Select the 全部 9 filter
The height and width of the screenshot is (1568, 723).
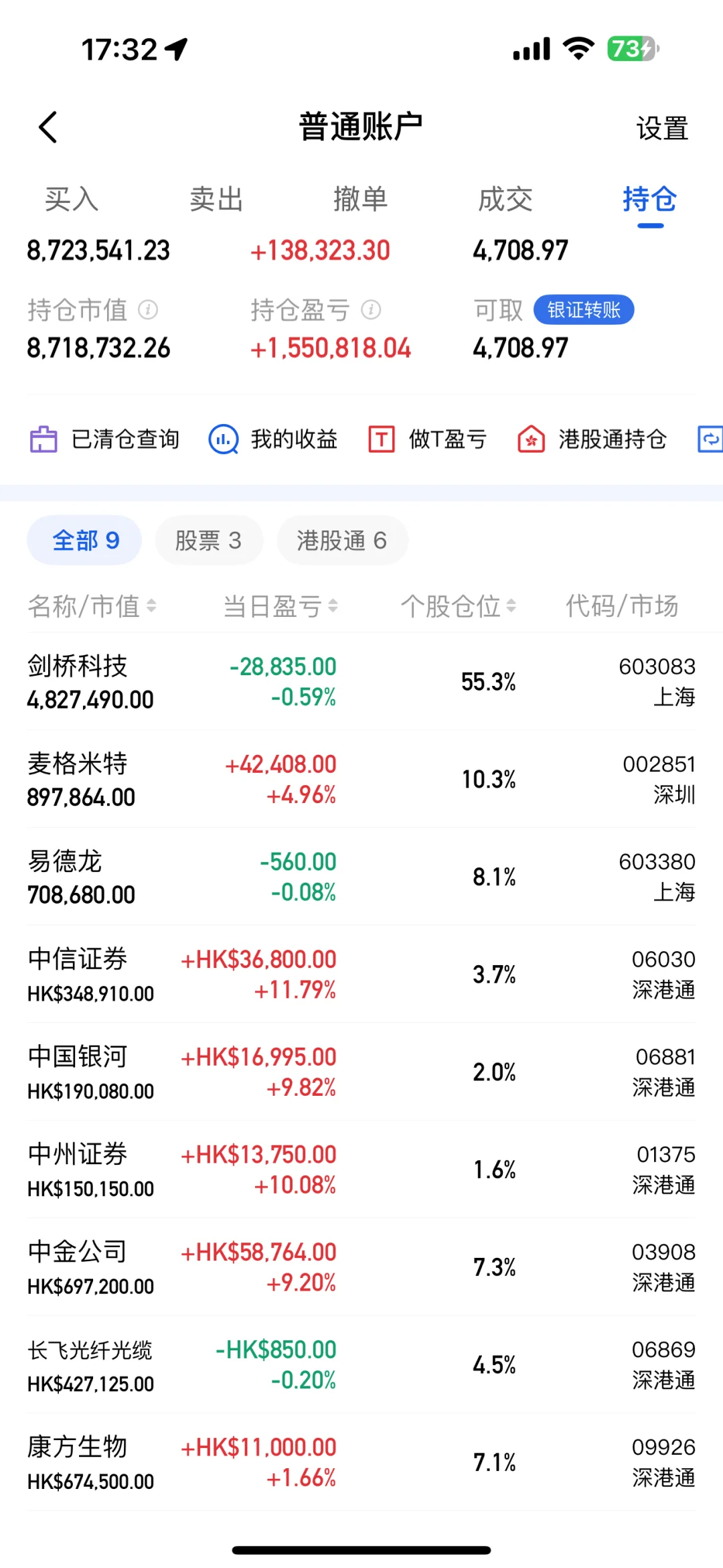pos(84,540)
